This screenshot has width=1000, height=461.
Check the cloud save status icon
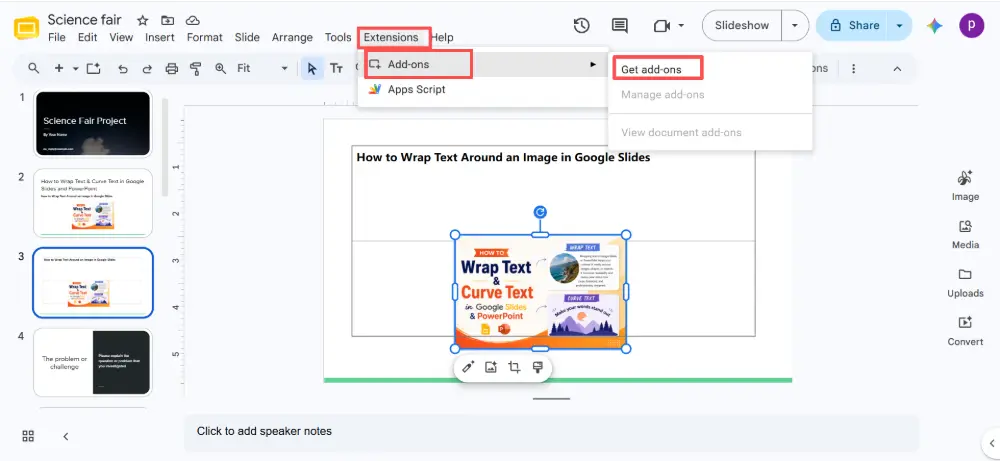click(x=193, y=20)
